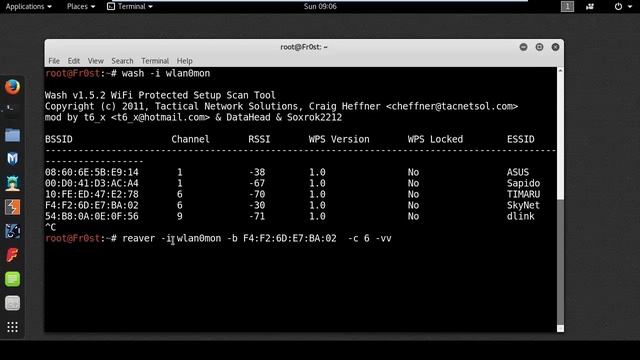
Task: Open the power menu icon
Action: (x=618, y=6)
